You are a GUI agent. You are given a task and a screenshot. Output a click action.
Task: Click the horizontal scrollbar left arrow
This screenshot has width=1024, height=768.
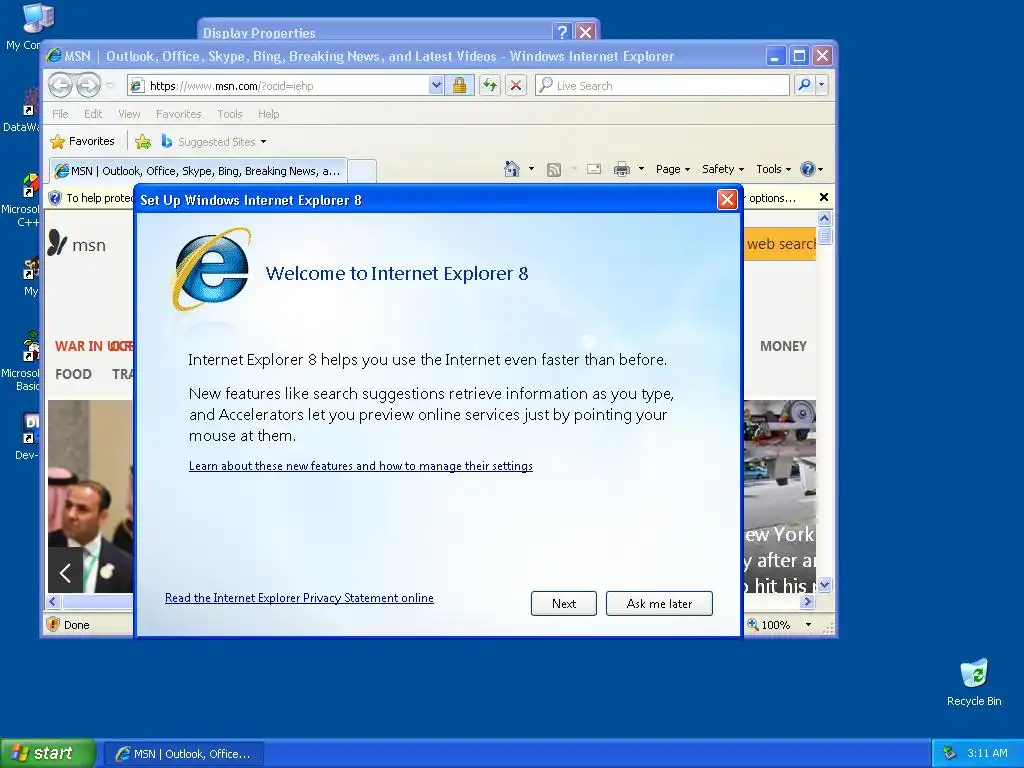click(x=54, y=601)
